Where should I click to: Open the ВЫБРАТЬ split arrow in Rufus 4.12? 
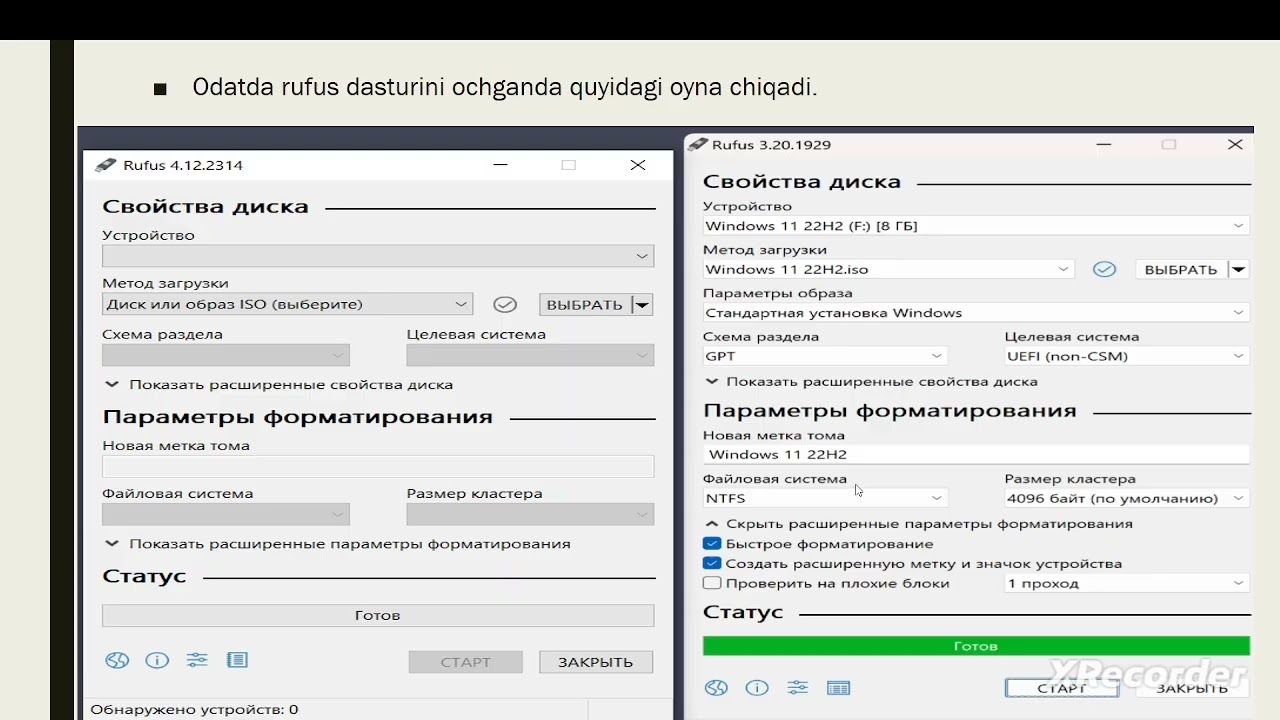[643, 304]
